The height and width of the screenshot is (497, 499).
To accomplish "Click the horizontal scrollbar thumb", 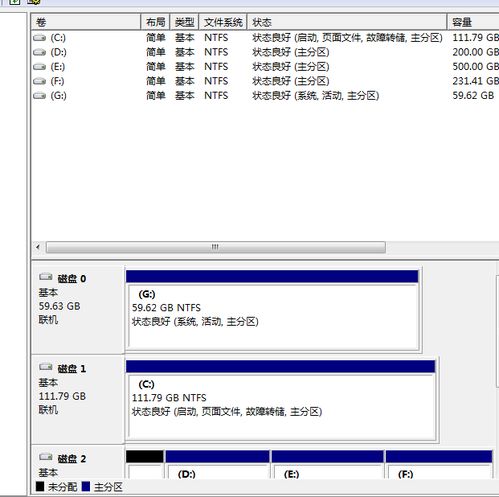I will 216,247.
